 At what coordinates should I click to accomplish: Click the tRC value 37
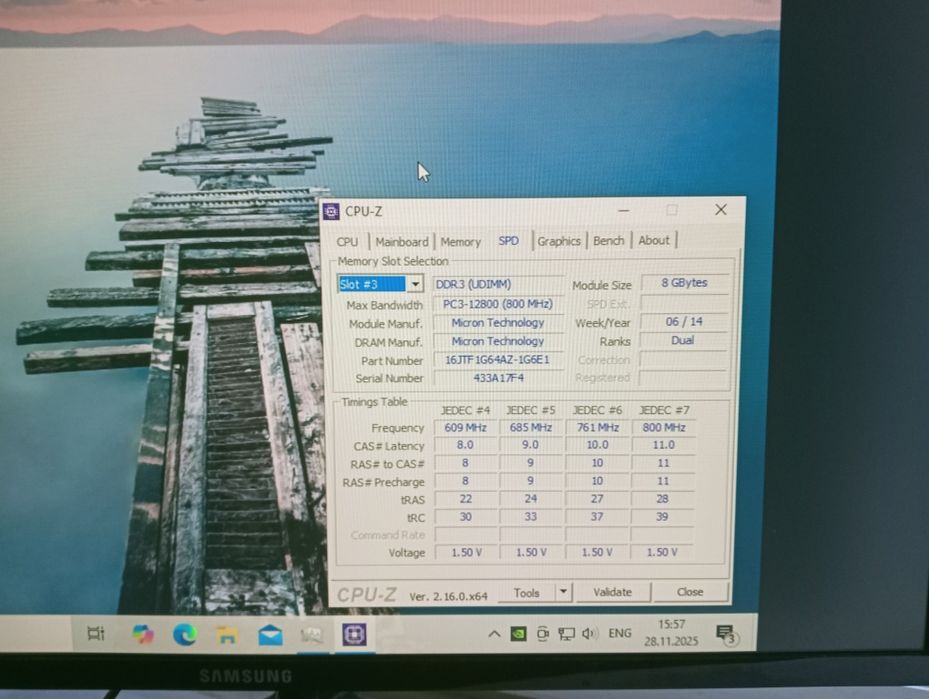597,517
